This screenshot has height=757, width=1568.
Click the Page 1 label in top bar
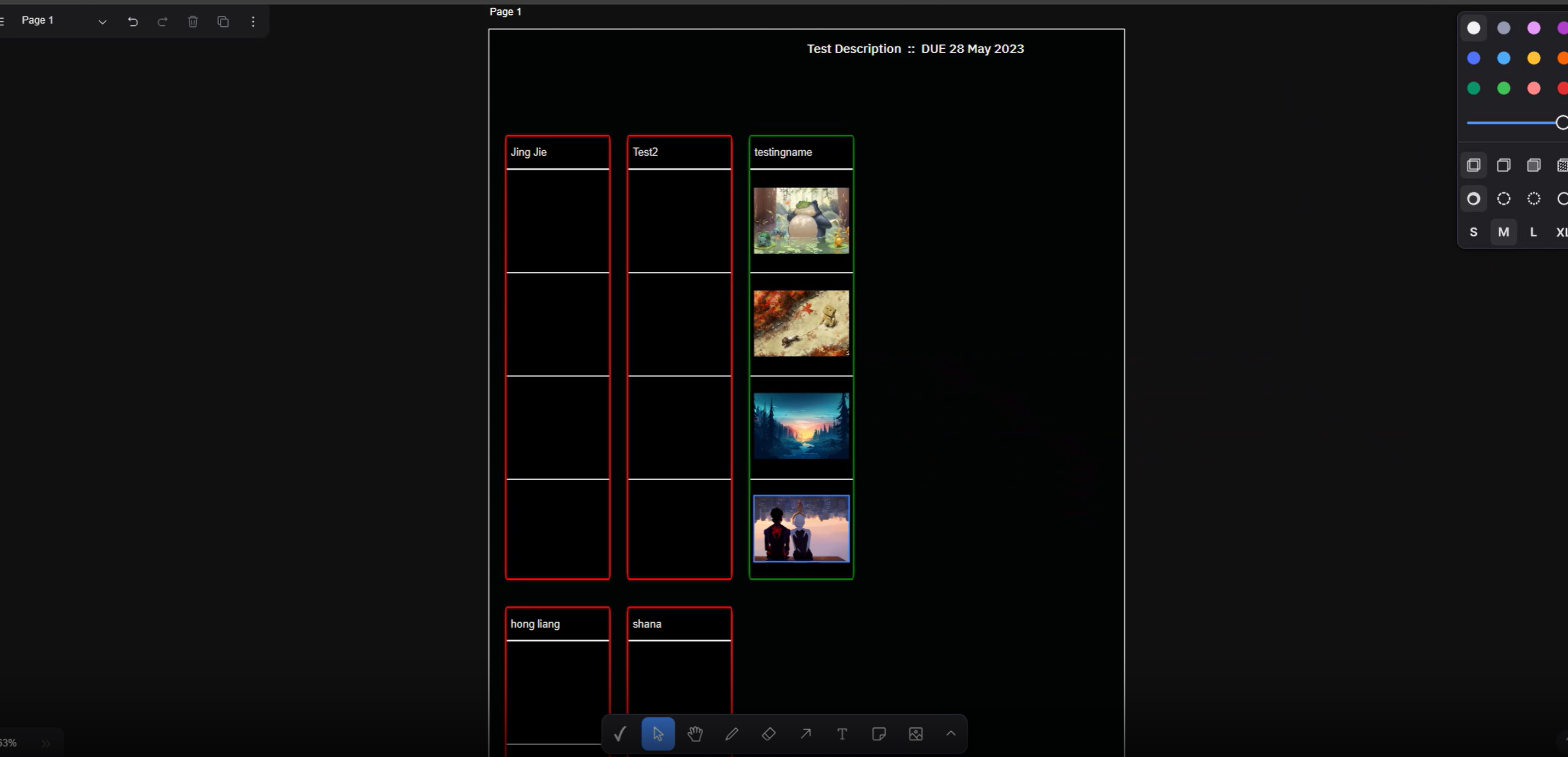(x=37, y=20)
